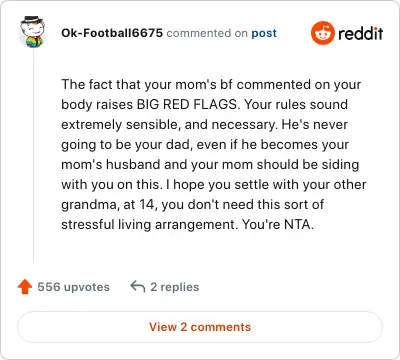Open the "2 replies" text
The image size is (400, 360).
(x=175, y=287)
